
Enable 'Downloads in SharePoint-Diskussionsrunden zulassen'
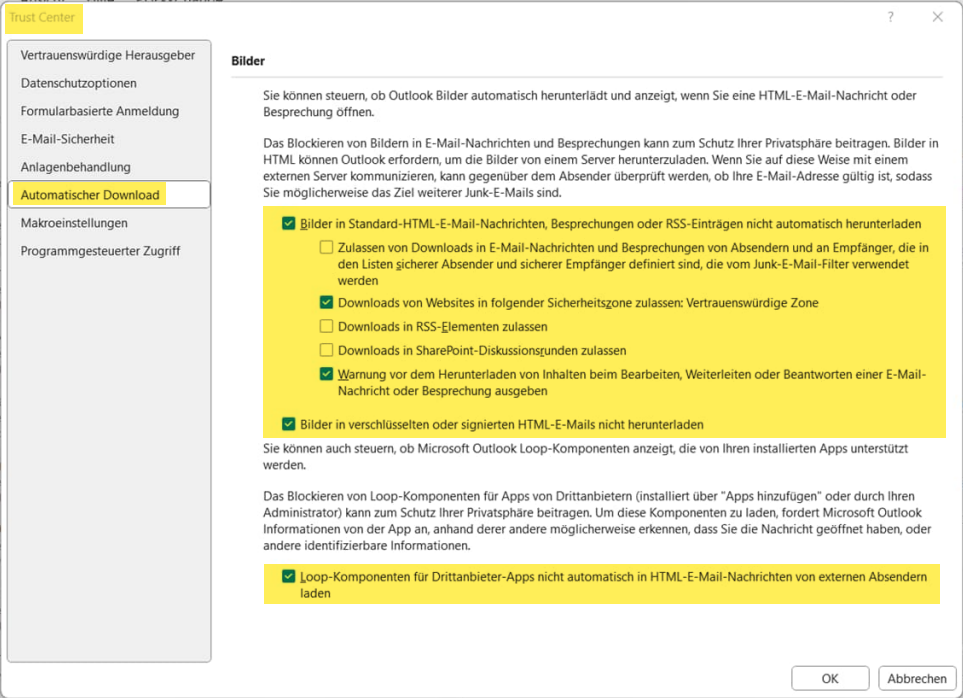click(326, 350)
